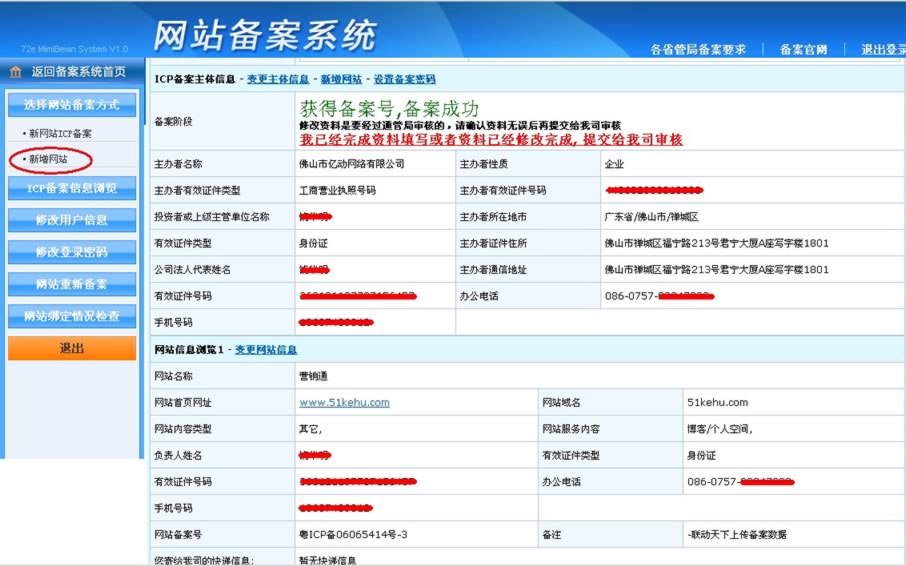Open the 设置备案密码 link
906x566 pixels.
pyautogui.click(x=404, y=79)
